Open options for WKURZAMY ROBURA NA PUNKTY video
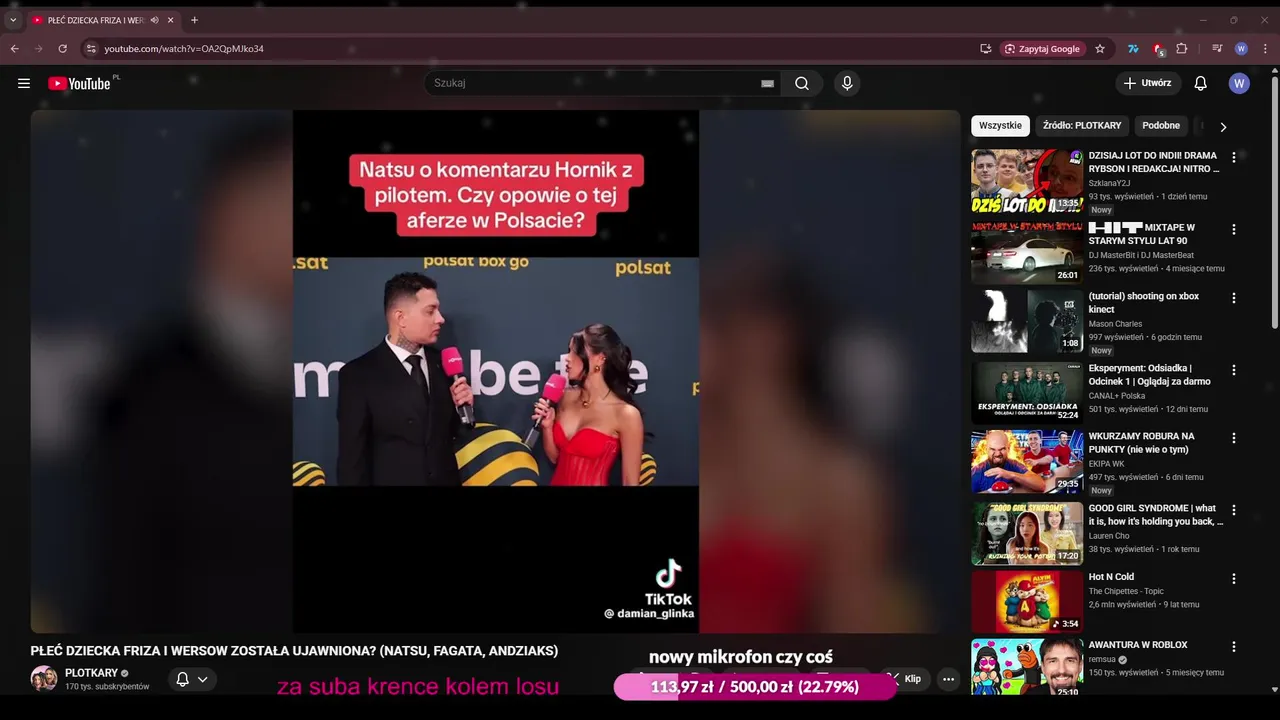The height and width of the screenshot is (720, 1280). pyautogui.click(x=1233, y=438)
